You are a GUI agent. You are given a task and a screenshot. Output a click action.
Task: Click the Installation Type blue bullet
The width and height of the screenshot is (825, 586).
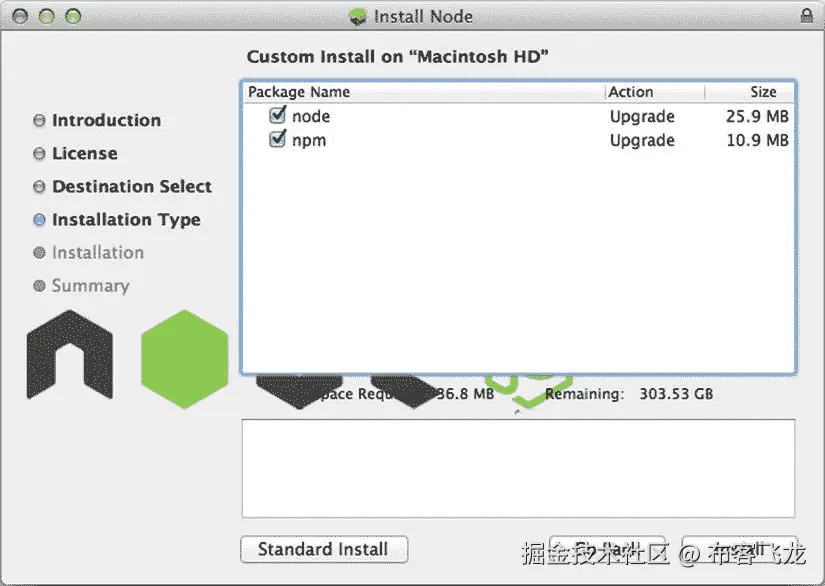click(x=39, y=220)
